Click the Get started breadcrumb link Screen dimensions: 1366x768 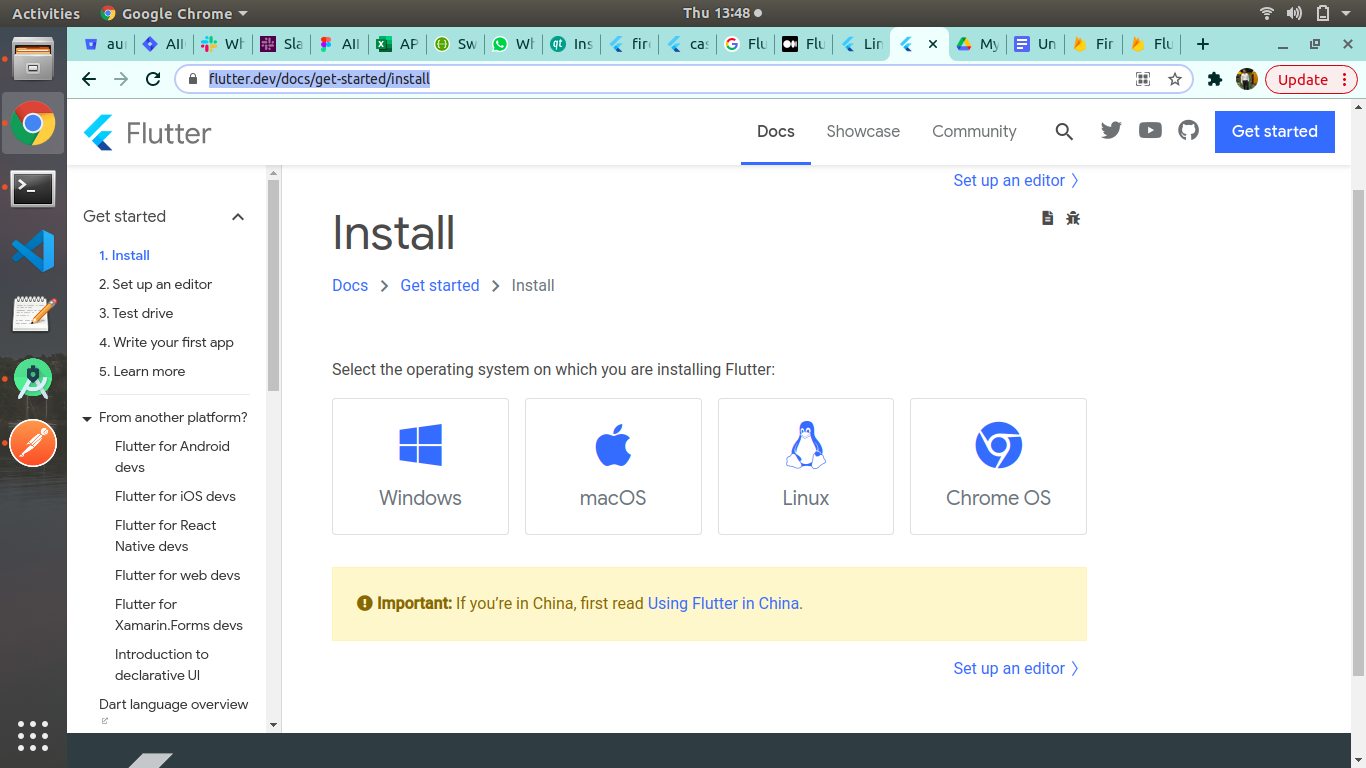coord(440,285)
